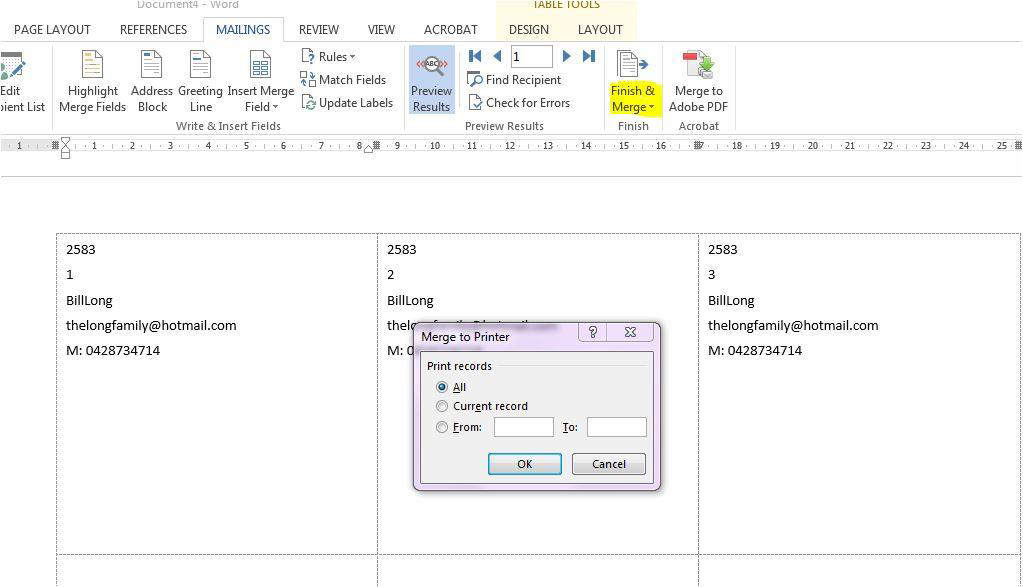The height and width of the screenshot is (587, 1023).
Task: Choose Current record radio option
Action: 442,406
